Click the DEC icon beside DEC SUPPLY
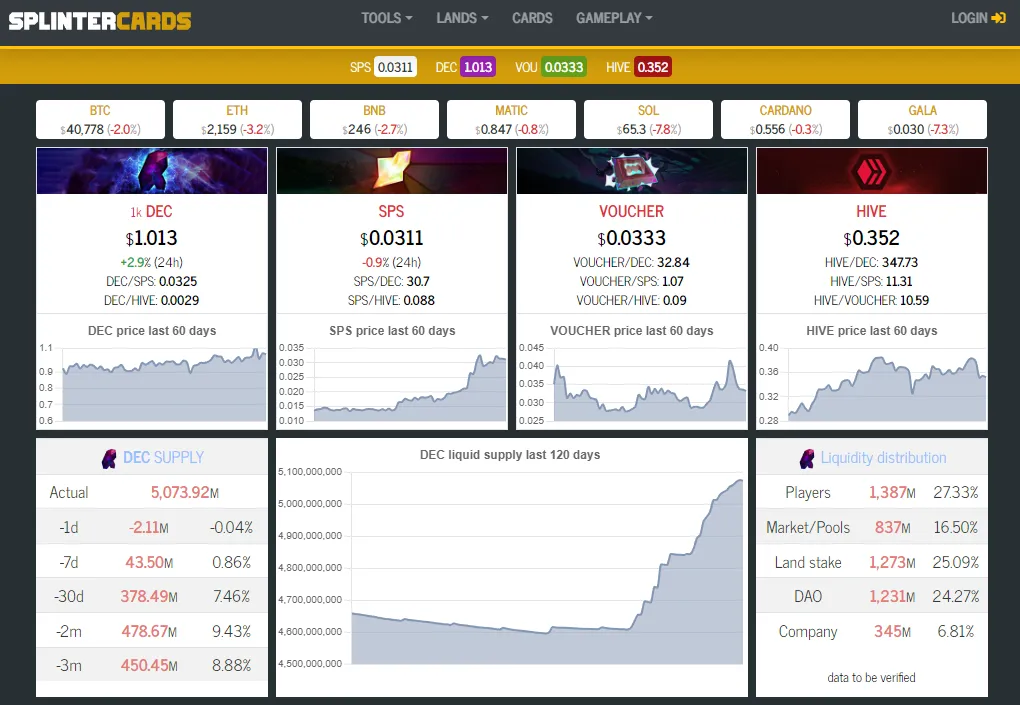Screen dimensions: 1020x705 (109, 459)
